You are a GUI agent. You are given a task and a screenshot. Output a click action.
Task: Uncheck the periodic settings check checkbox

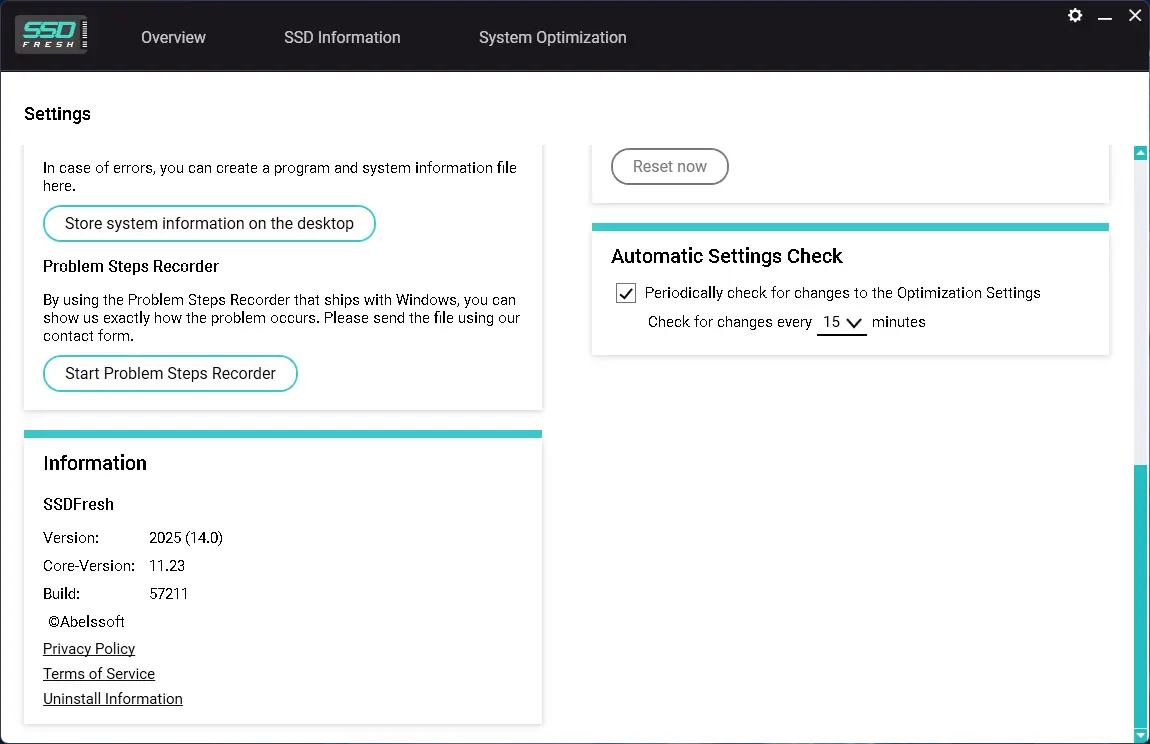pos(626,293)
